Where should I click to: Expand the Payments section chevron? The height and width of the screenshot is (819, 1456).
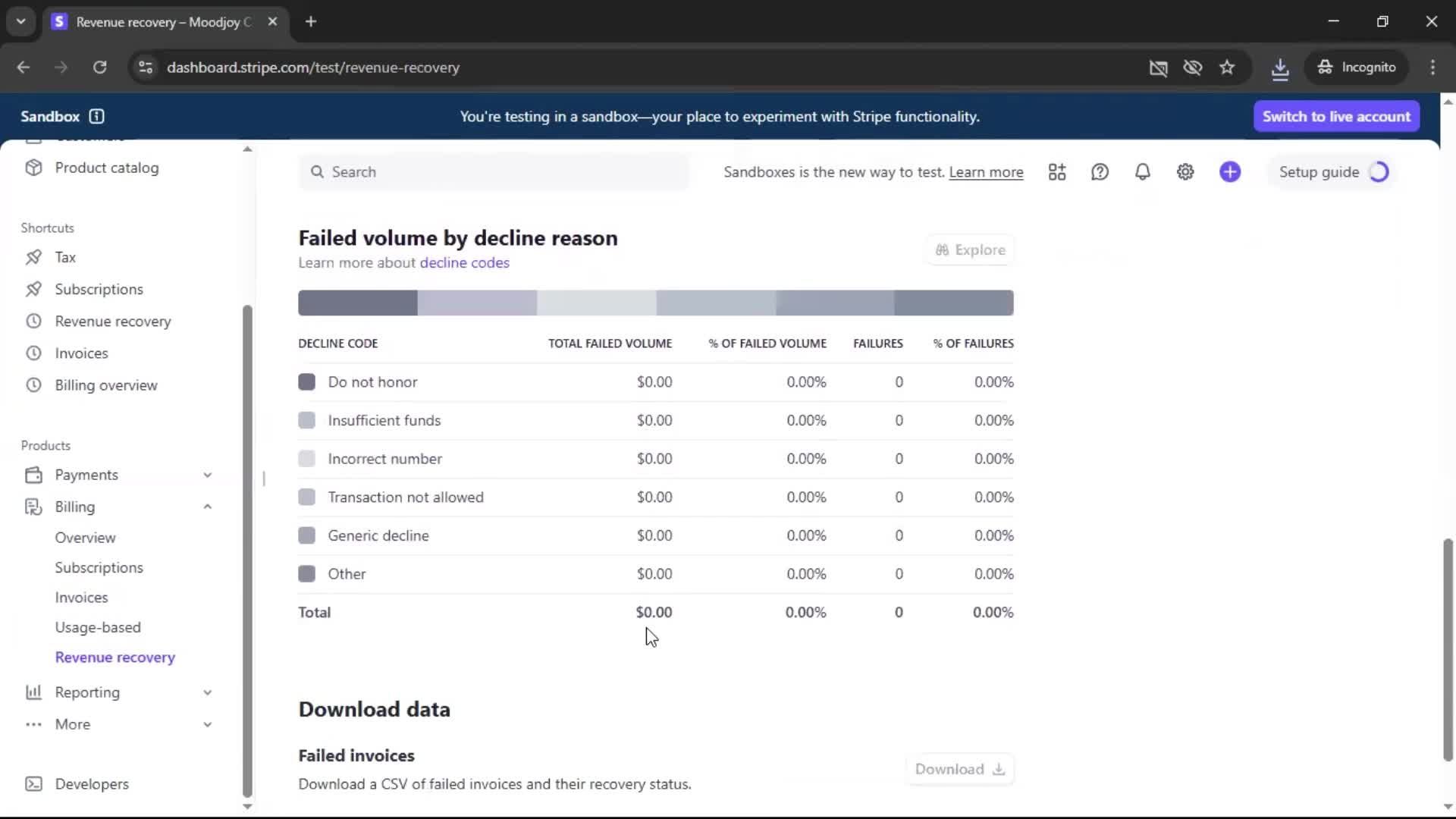207,475
